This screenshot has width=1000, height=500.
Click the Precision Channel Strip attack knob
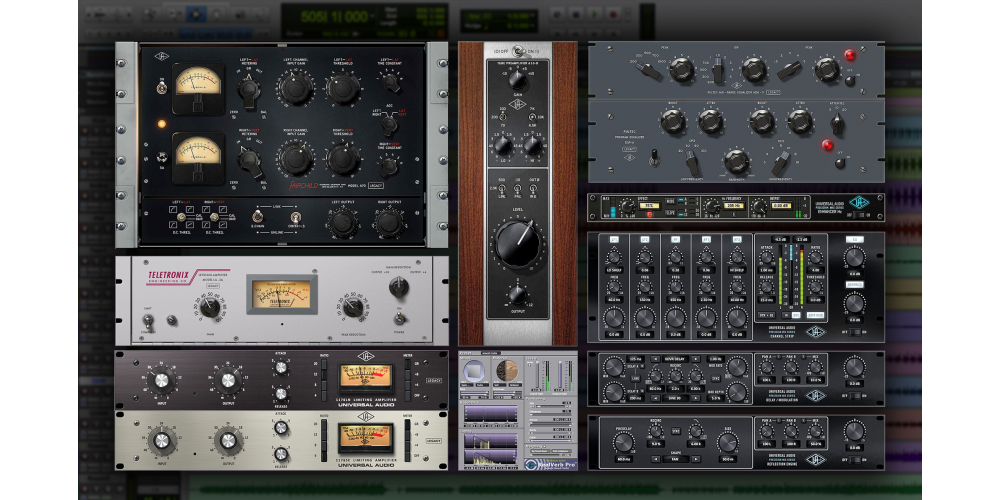[x=768, y=258]
